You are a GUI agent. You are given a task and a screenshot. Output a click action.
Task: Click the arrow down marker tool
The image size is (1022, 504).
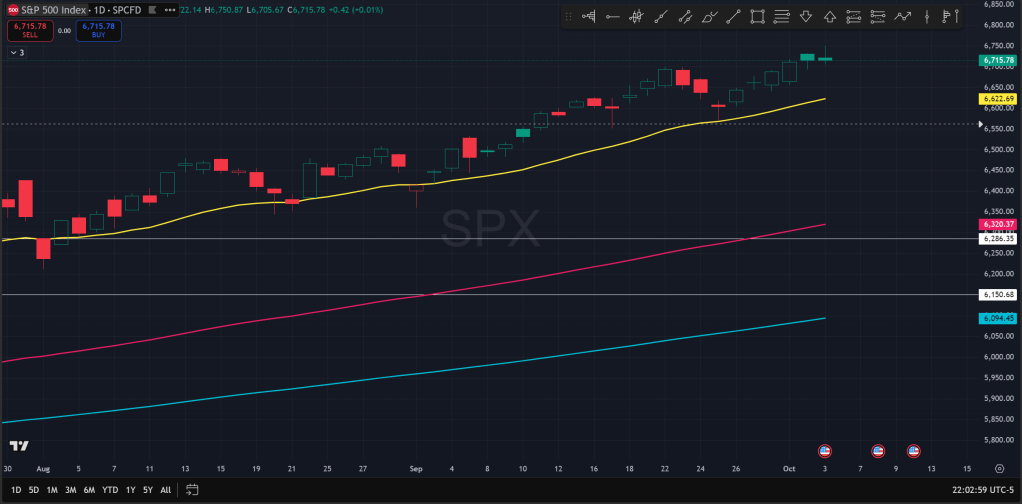(806, 17)
